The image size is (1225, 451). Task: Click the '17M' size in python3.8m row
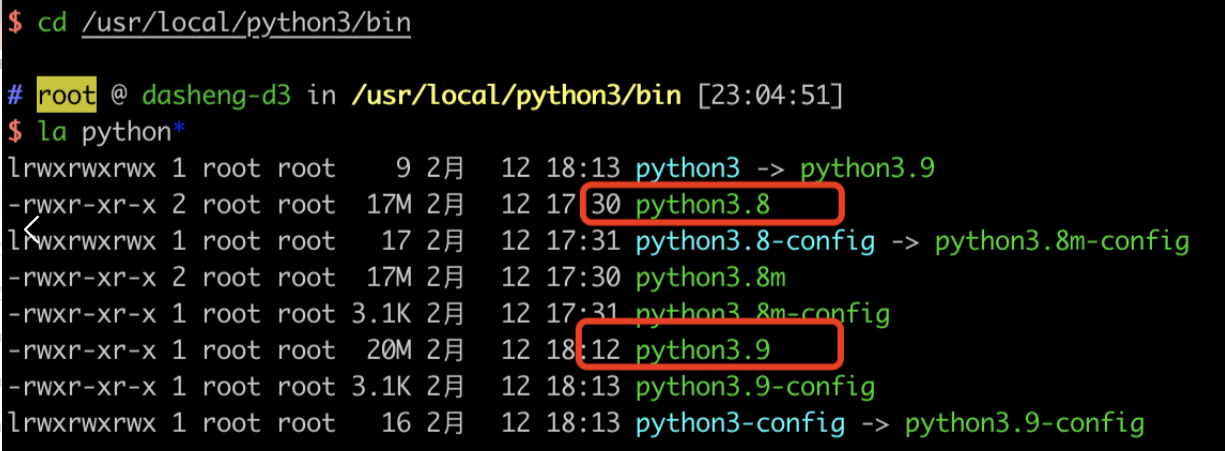pyautogui.click(x=389, y=277)
